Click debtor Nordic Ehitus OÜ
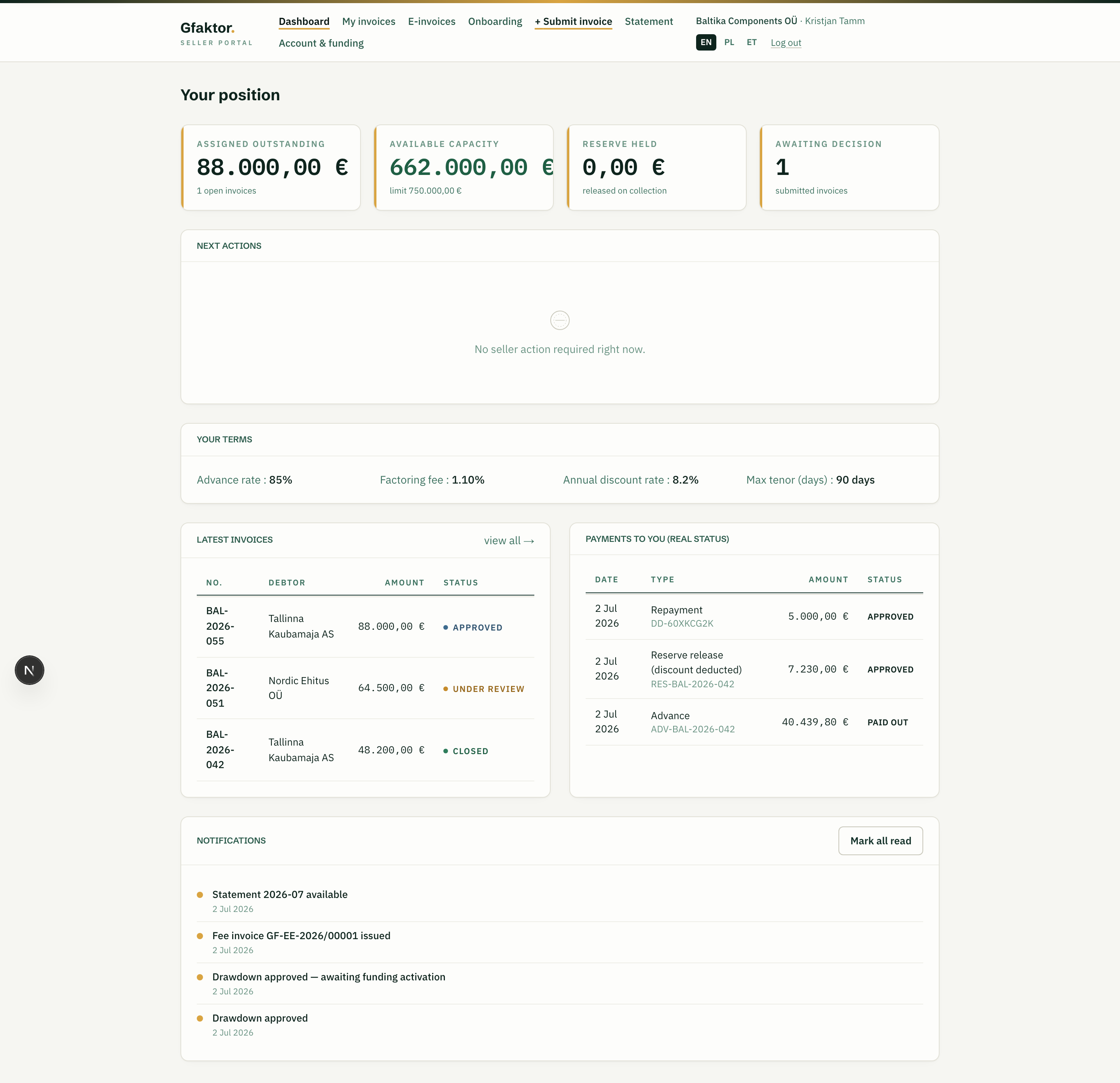1120x1083 pixels. [x=299, y=688]
